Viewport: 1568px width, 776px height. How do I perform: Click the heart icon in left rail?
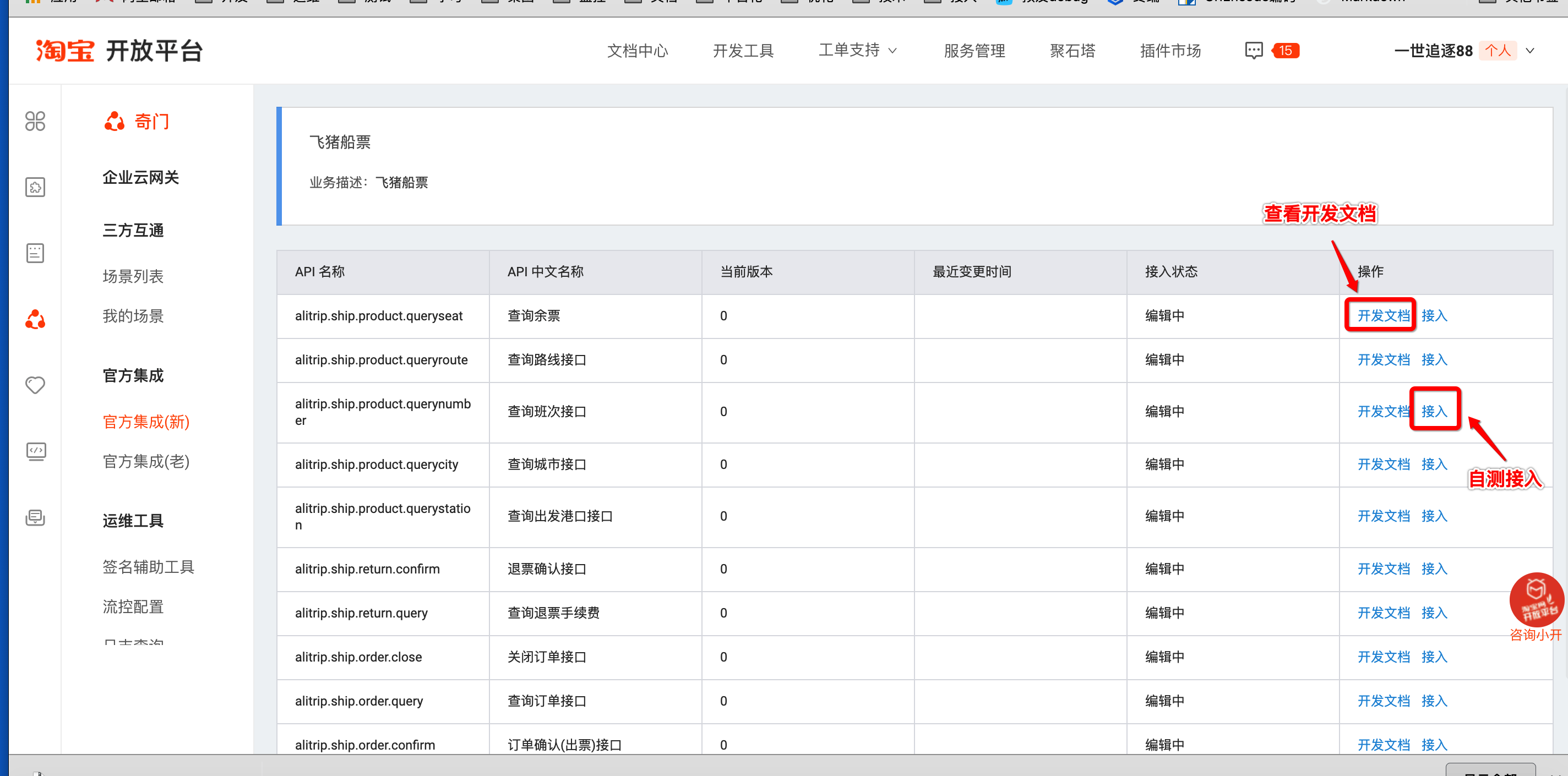[x=35, y=385]
